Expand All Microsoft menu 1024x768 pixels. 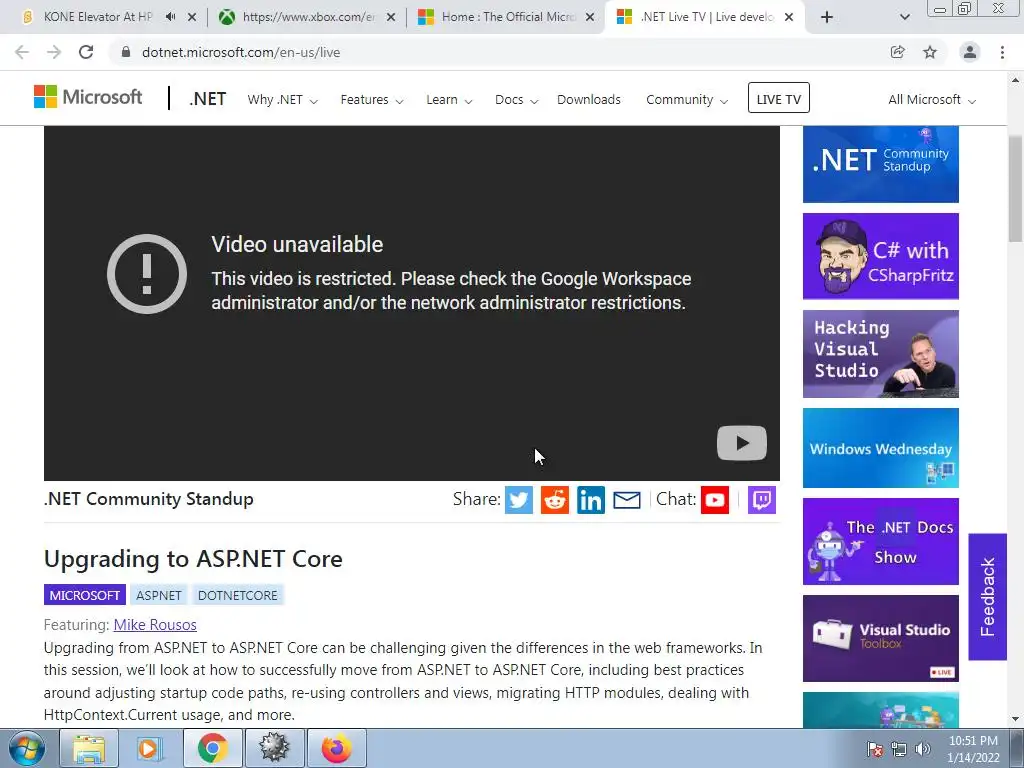click(x=932, y=100)
